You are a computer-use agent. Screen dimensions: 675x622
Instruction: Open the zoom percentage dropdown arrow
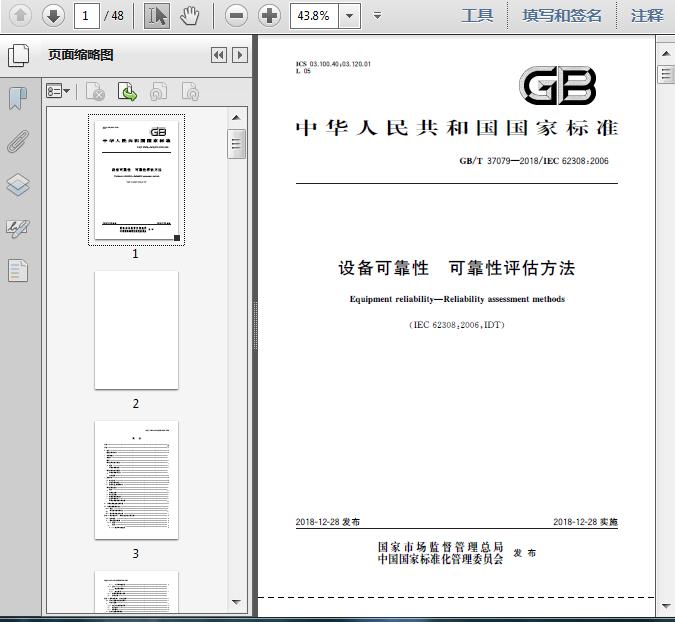point(349,15)
